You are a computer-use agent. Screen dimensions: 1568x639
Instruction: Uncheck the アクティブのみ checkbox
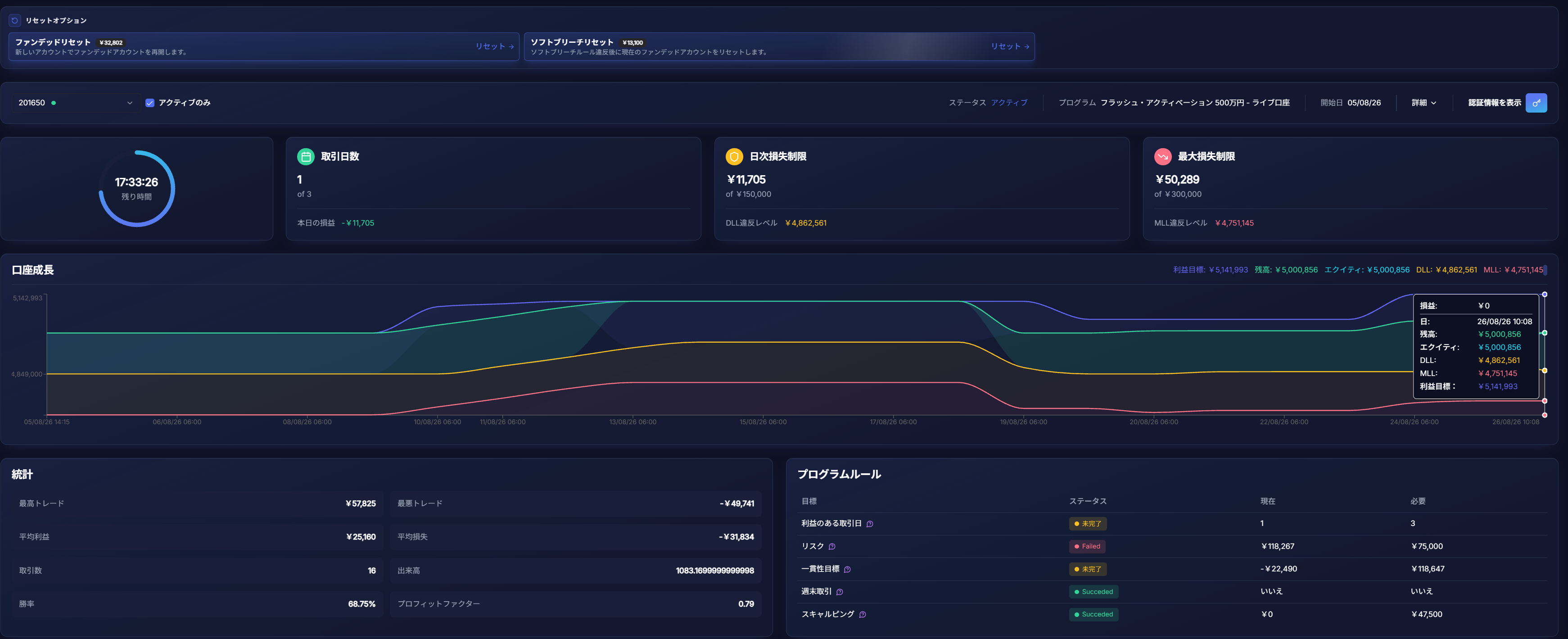tap(150, 103)
